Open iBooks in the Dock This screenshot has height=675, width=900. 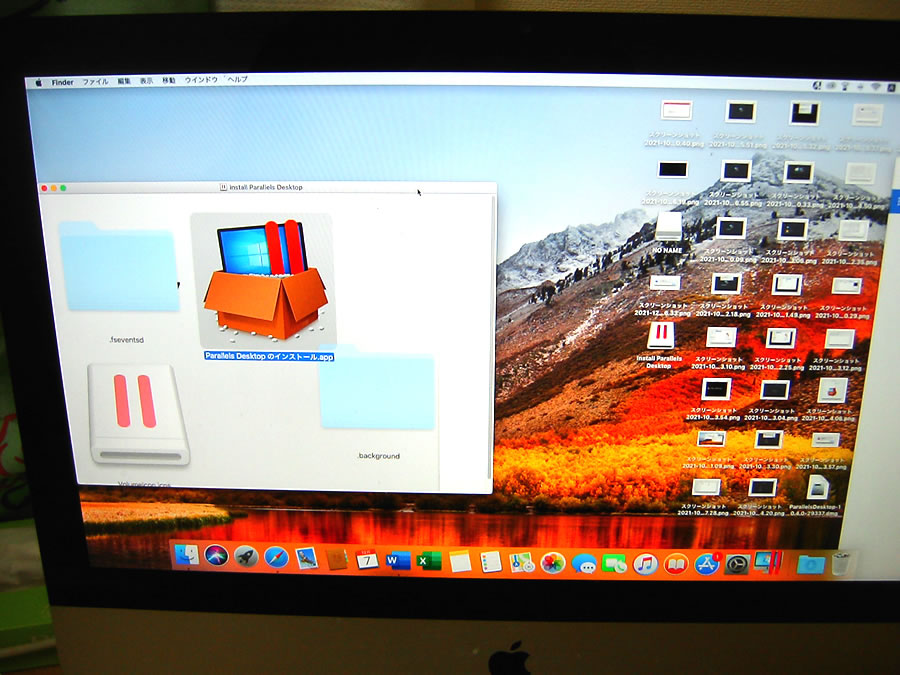(676, 565)
